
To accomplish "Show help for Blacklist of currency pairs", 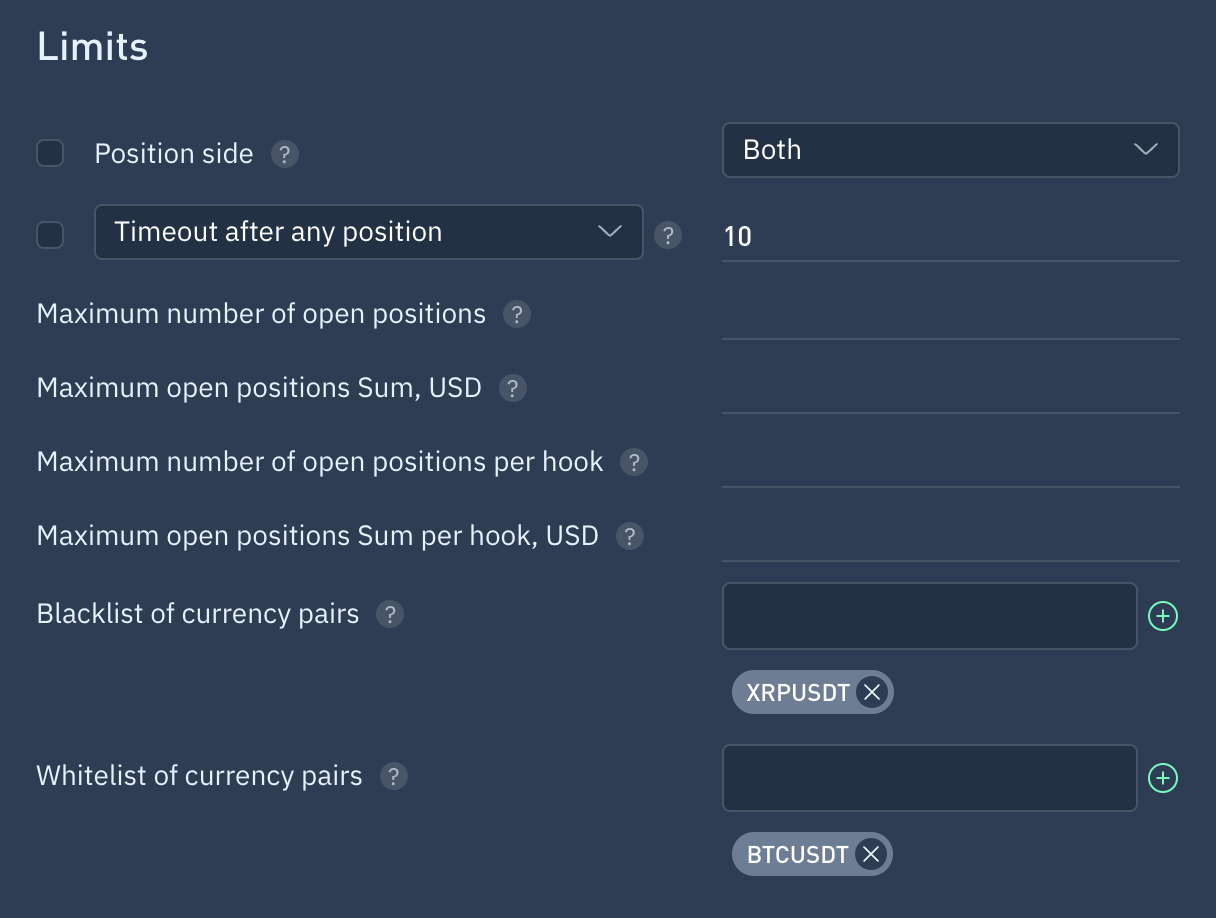I will (390, 614).
